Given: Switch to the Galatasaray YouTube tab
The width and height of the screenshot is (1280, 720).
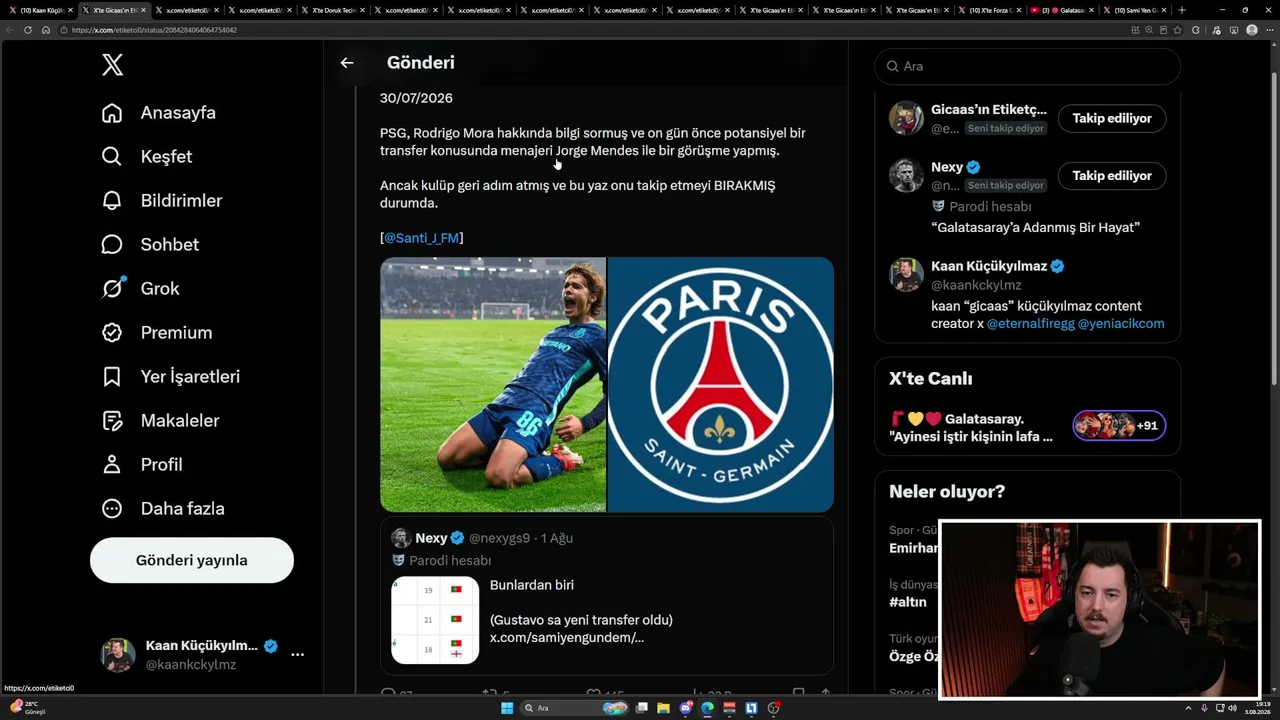Looking at the screenshot, I should (x=1063, y=10).
